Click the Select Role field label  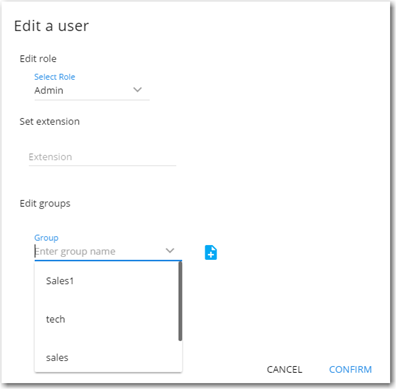[55, 77]
